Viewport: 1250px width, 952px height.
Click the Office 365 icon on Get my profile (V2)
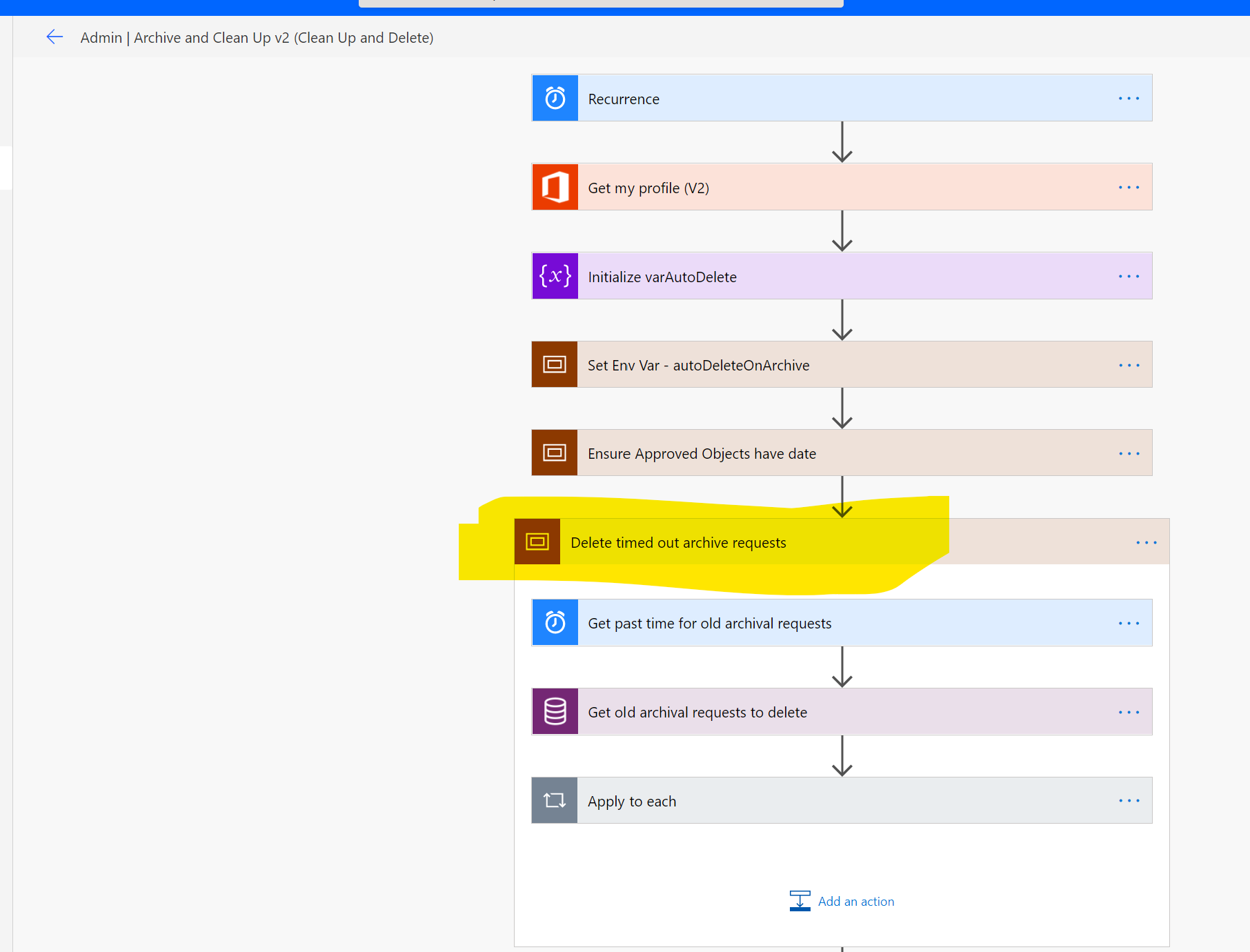click(x=555, y=187)
